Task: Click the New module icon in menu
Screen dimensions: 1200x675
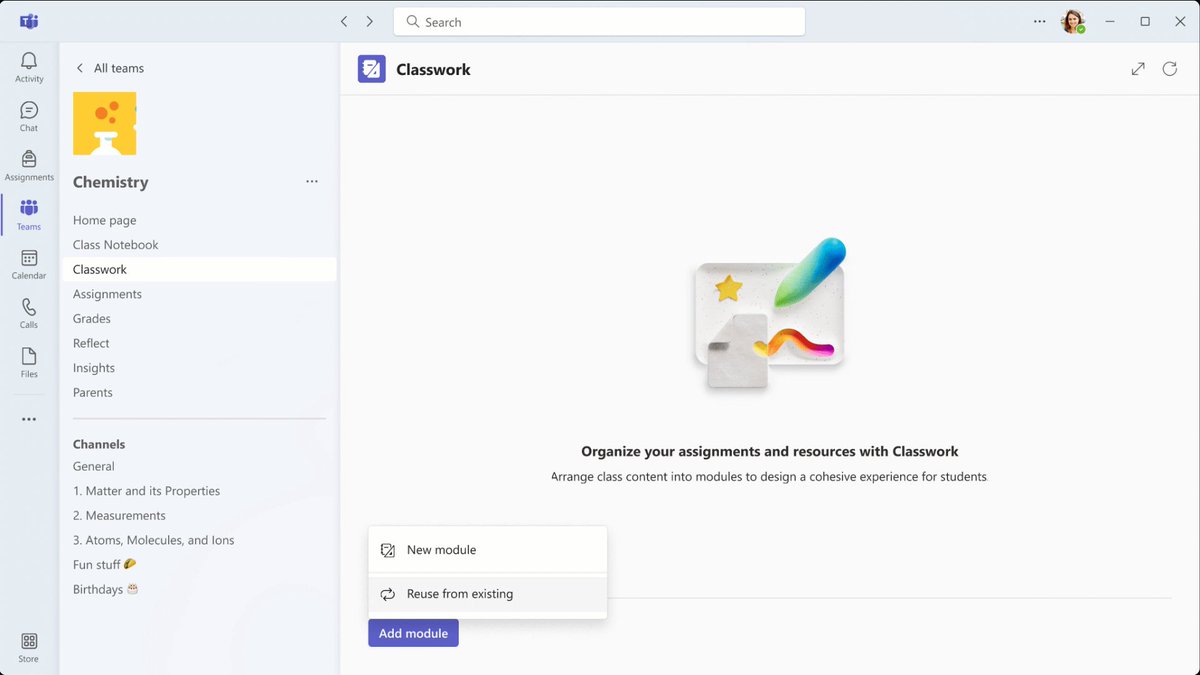Action: point(388,550)
